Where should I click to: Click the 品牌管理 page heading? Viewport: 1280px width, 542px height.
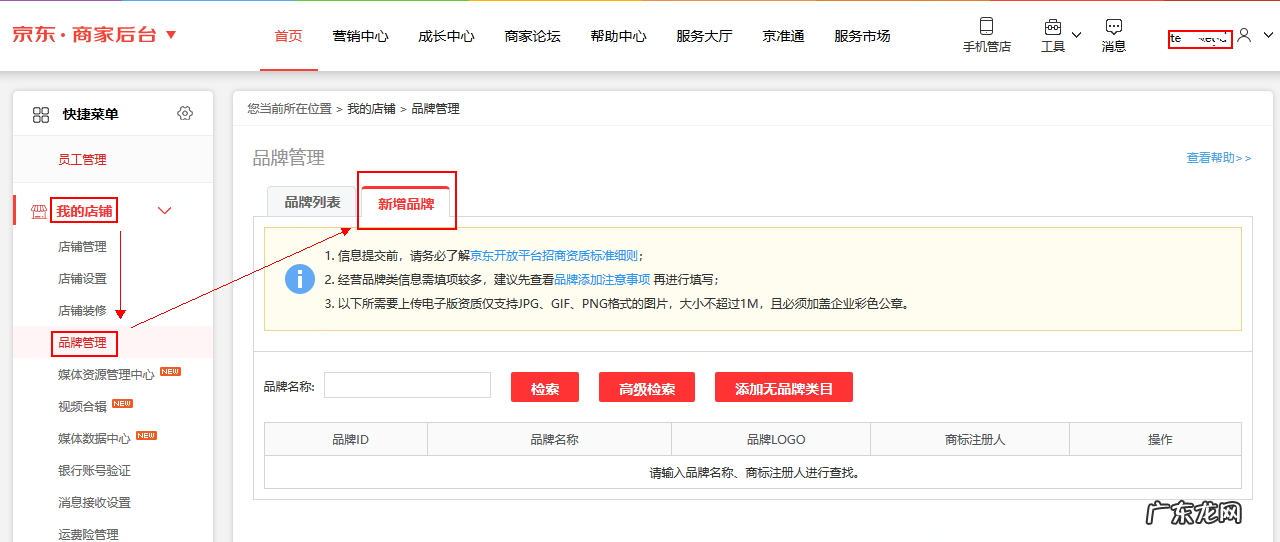tap(289, 158)
